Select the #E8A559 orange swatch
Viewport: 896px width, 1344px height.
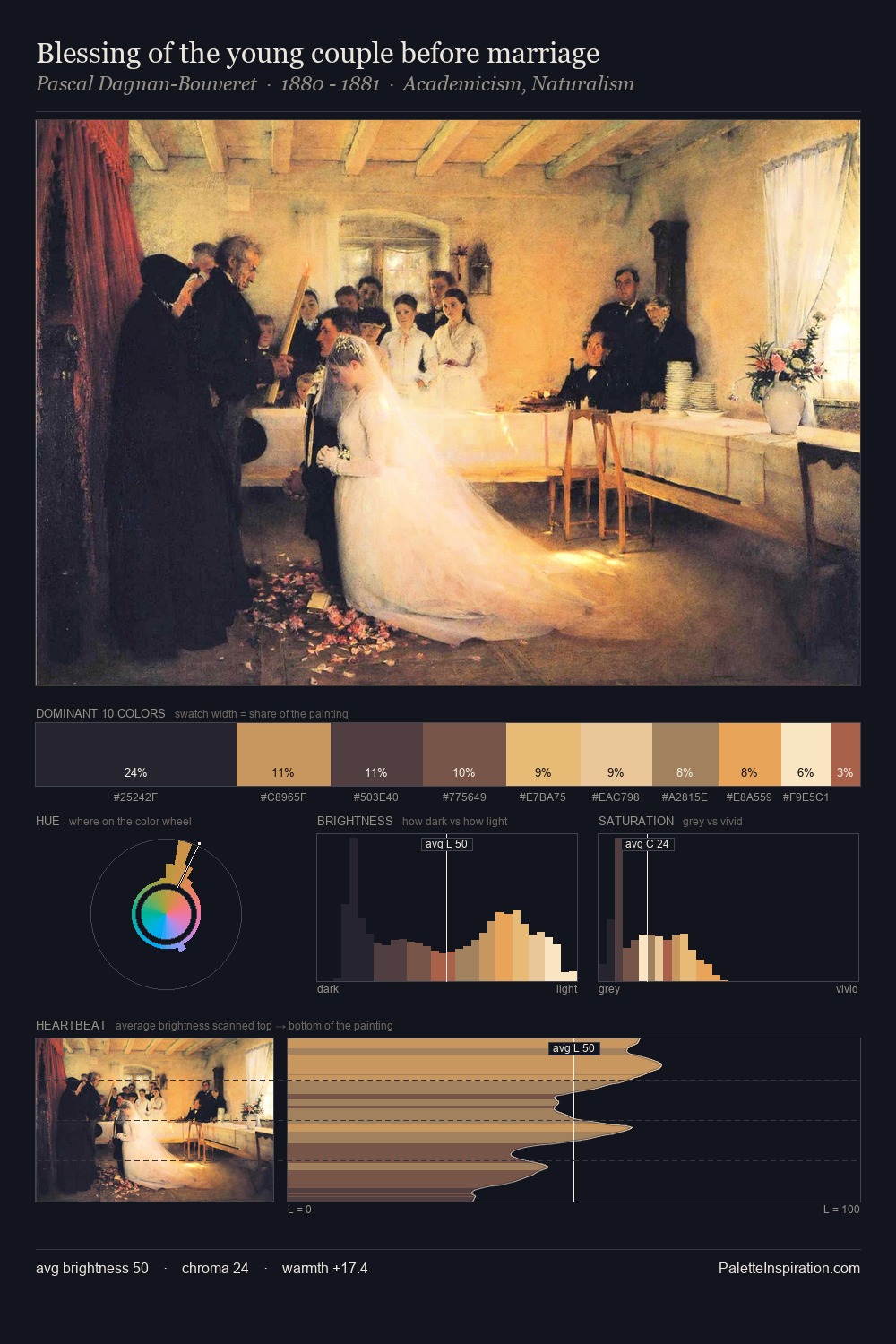(x=750, y=754)
